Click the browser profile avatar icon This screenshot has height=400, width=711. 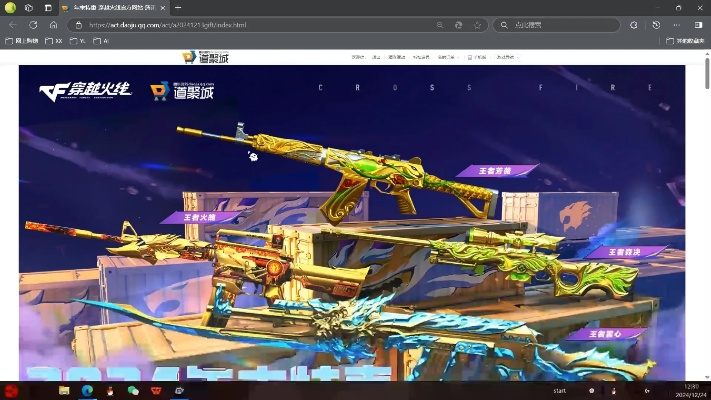pyautogui.click(x=10, y=8)
